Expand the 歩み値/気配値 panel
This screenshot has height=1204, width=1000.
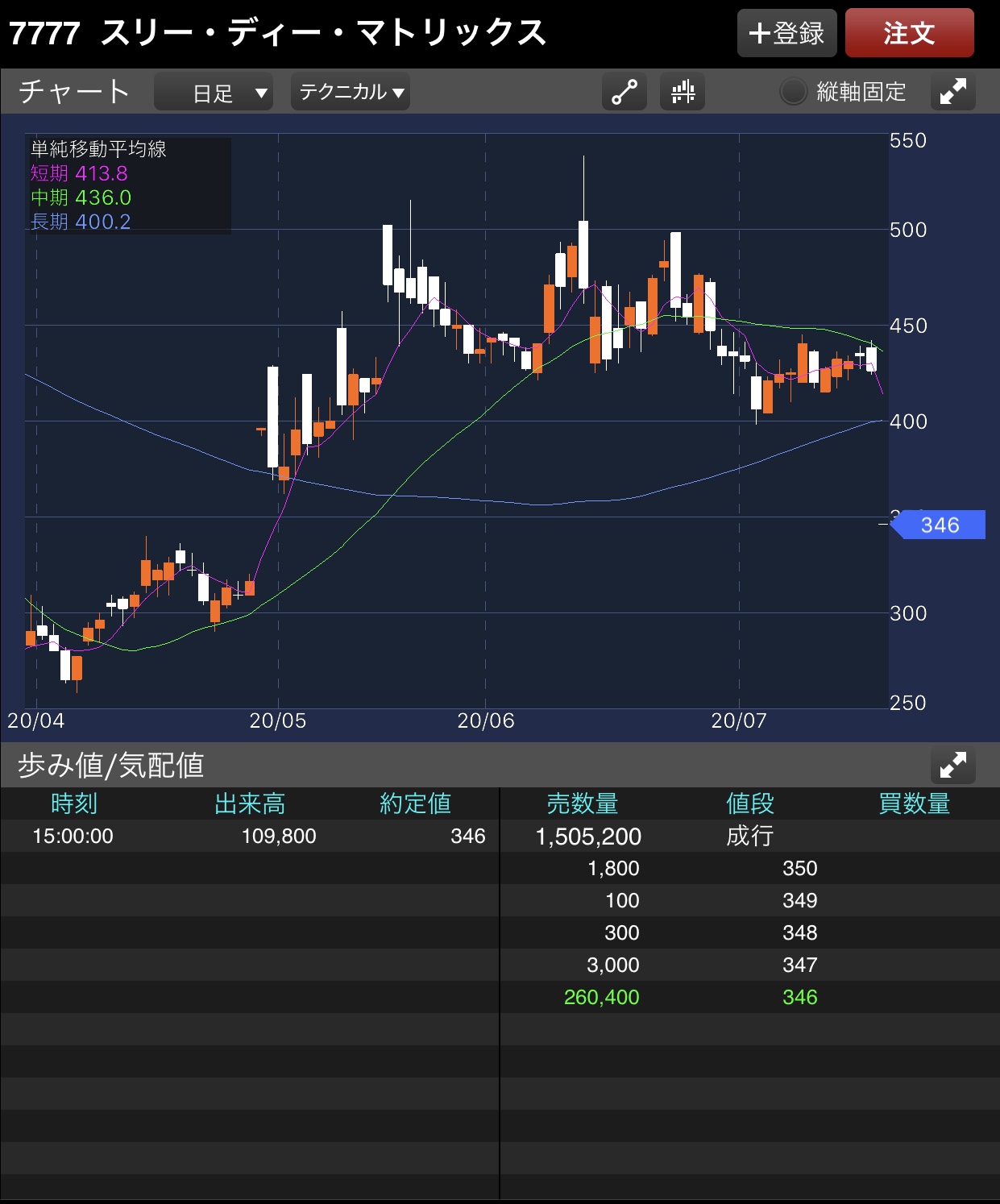click(952, 765)
